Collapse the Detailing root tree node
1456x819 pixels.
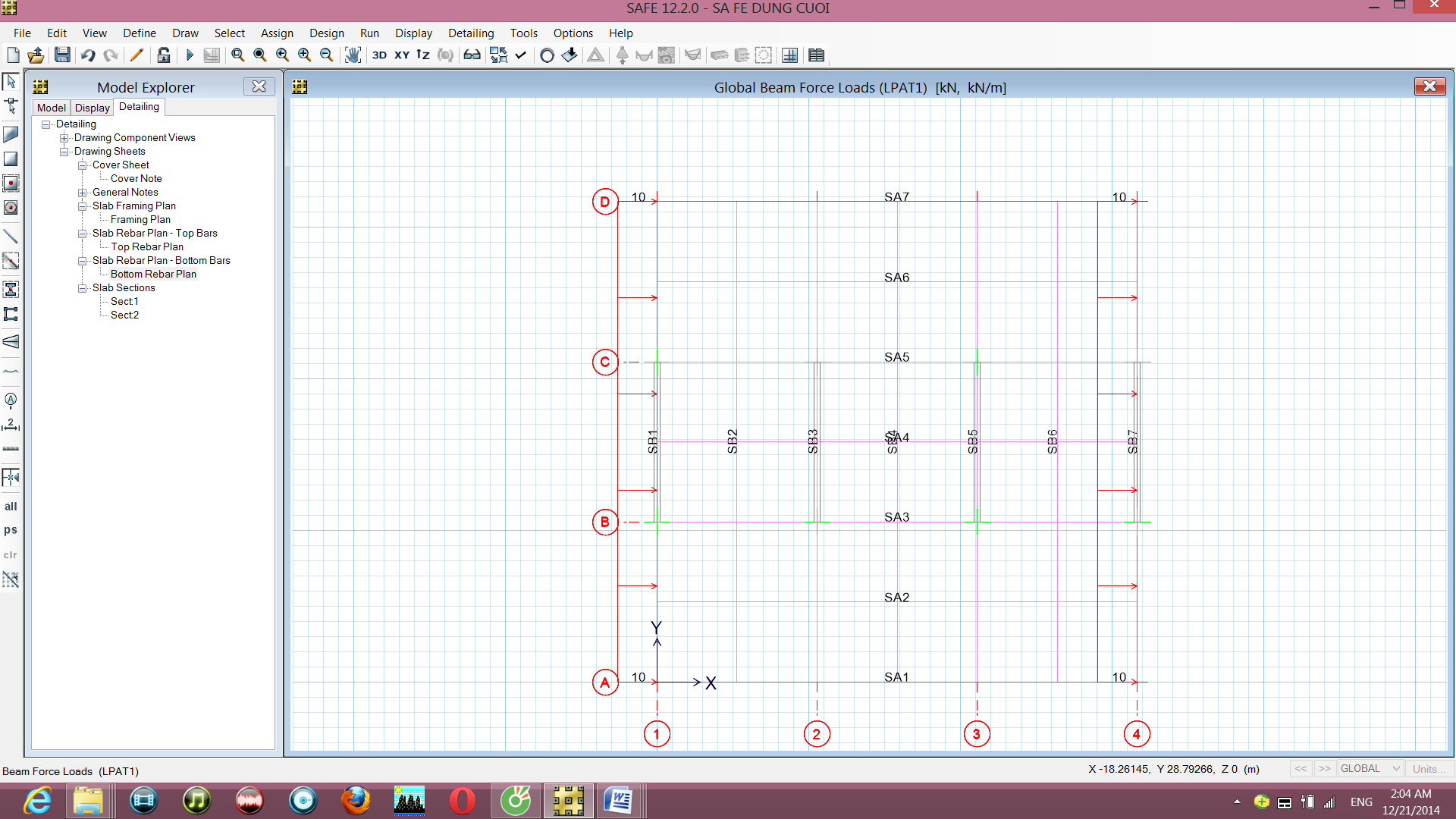point(46,124)
